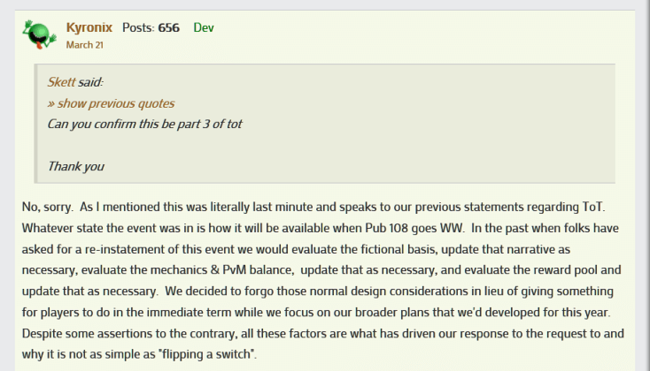Open Kyronix's green alien avatar

tap(39, 34)
